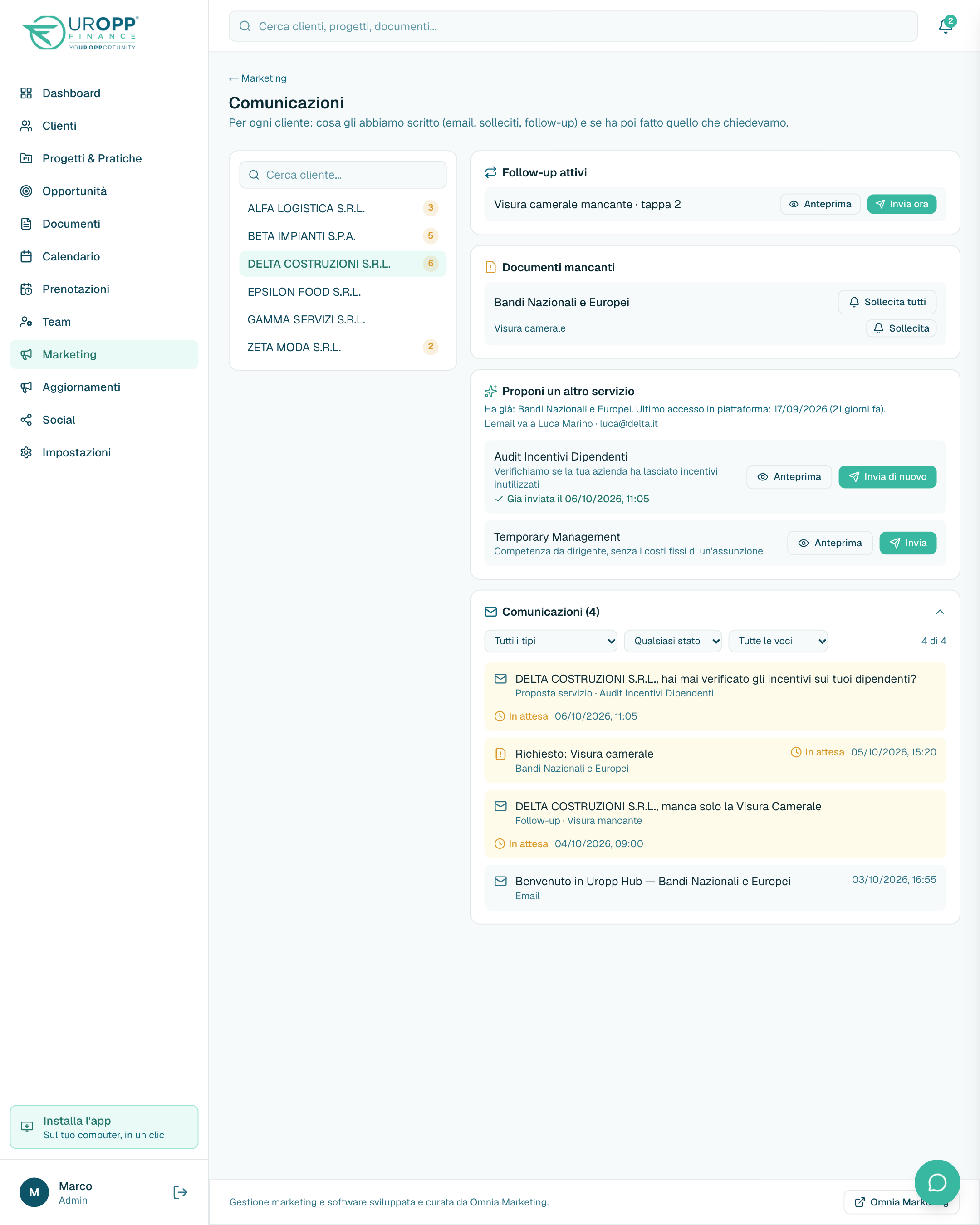Click the Documenti mancanti warning icon
Screen dimensions: 980x1225
[490, 268]
